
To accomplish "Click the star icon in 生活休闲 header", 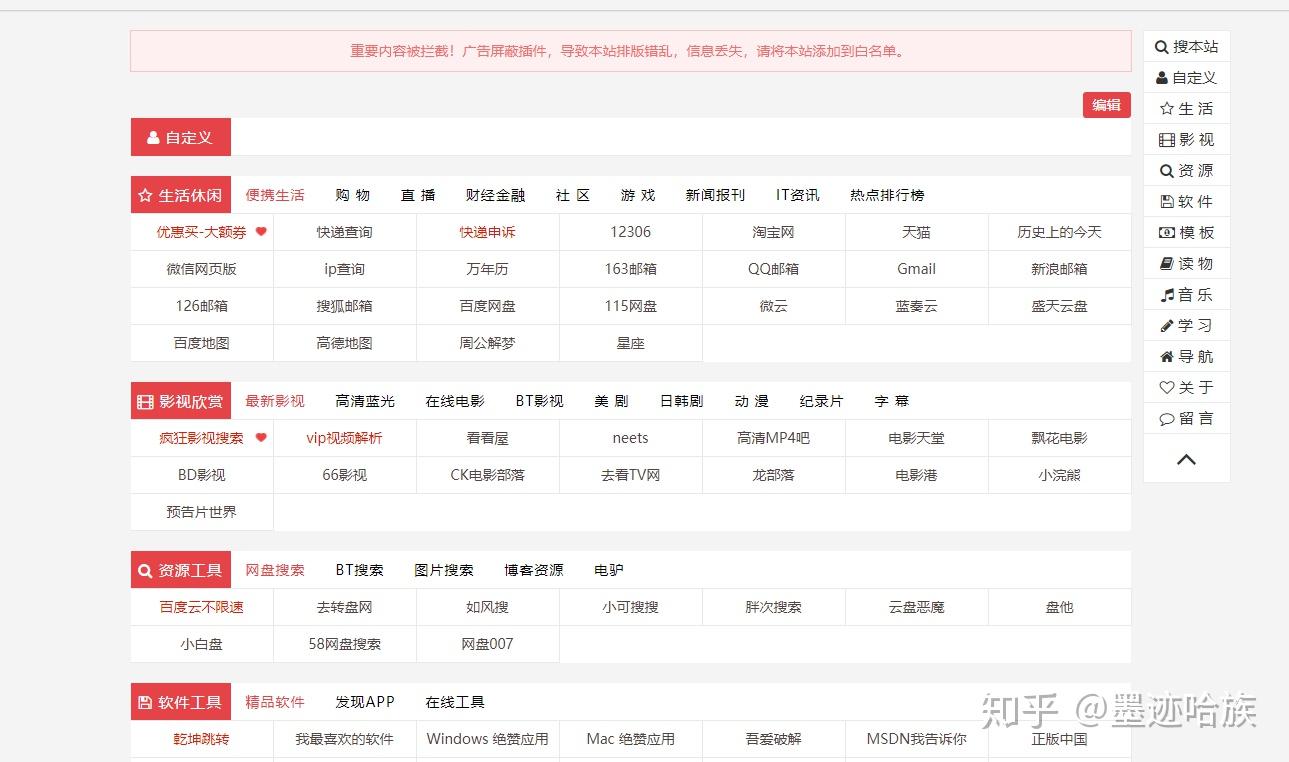I will click(145, 196).
